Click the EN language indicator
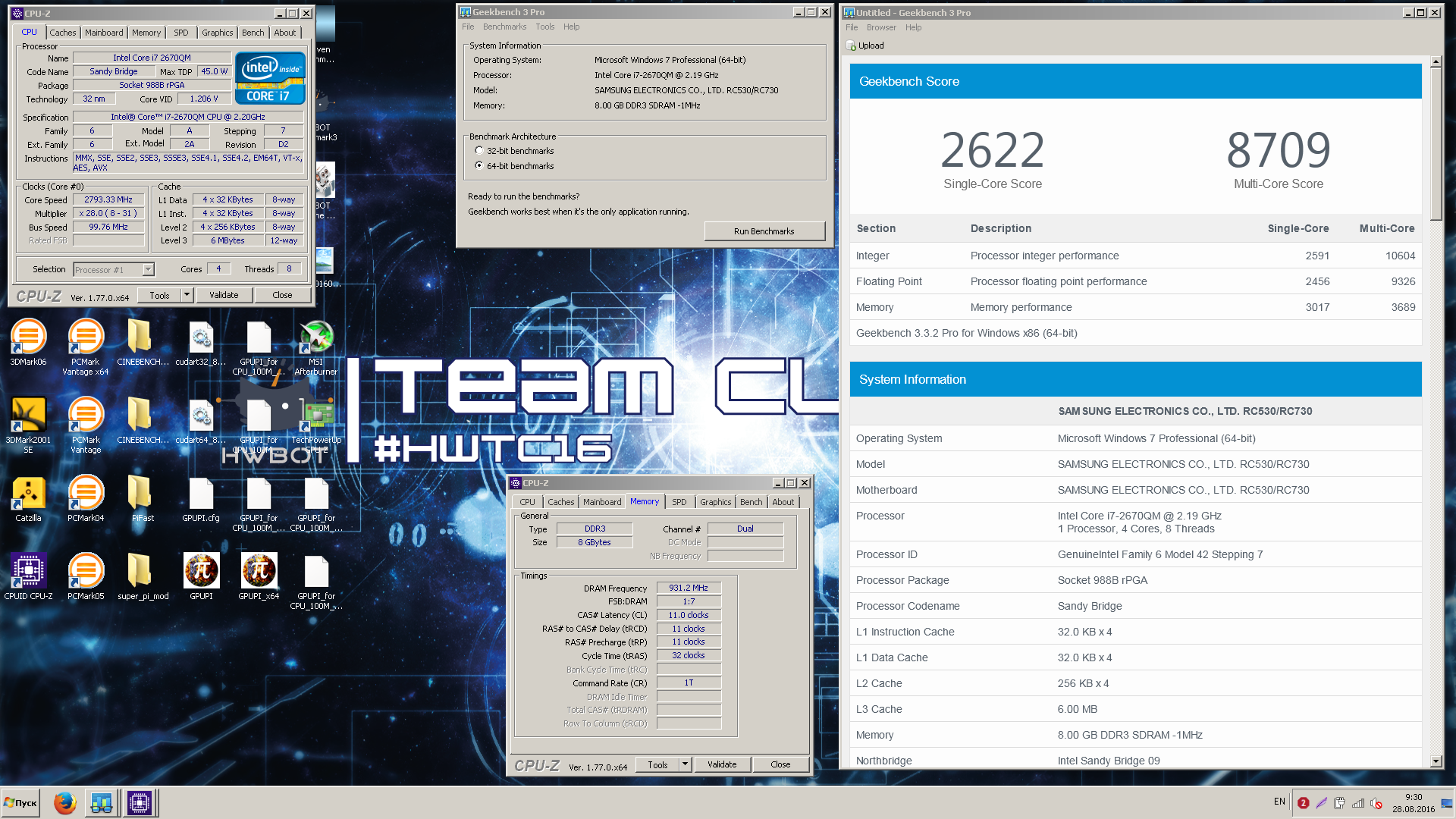This screenshot has height=819, width=1456. tap(1279, 802)
